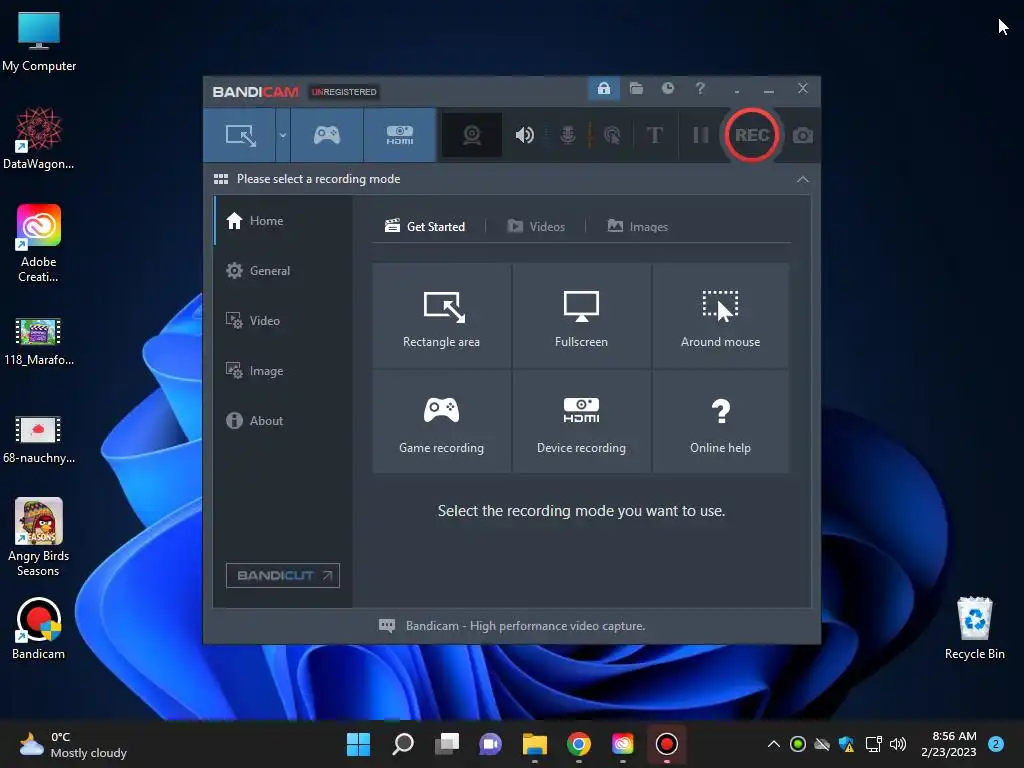Switch to Get Started tab
The width and height of the screenshot is (1024, 768).
tap(425, 227)
